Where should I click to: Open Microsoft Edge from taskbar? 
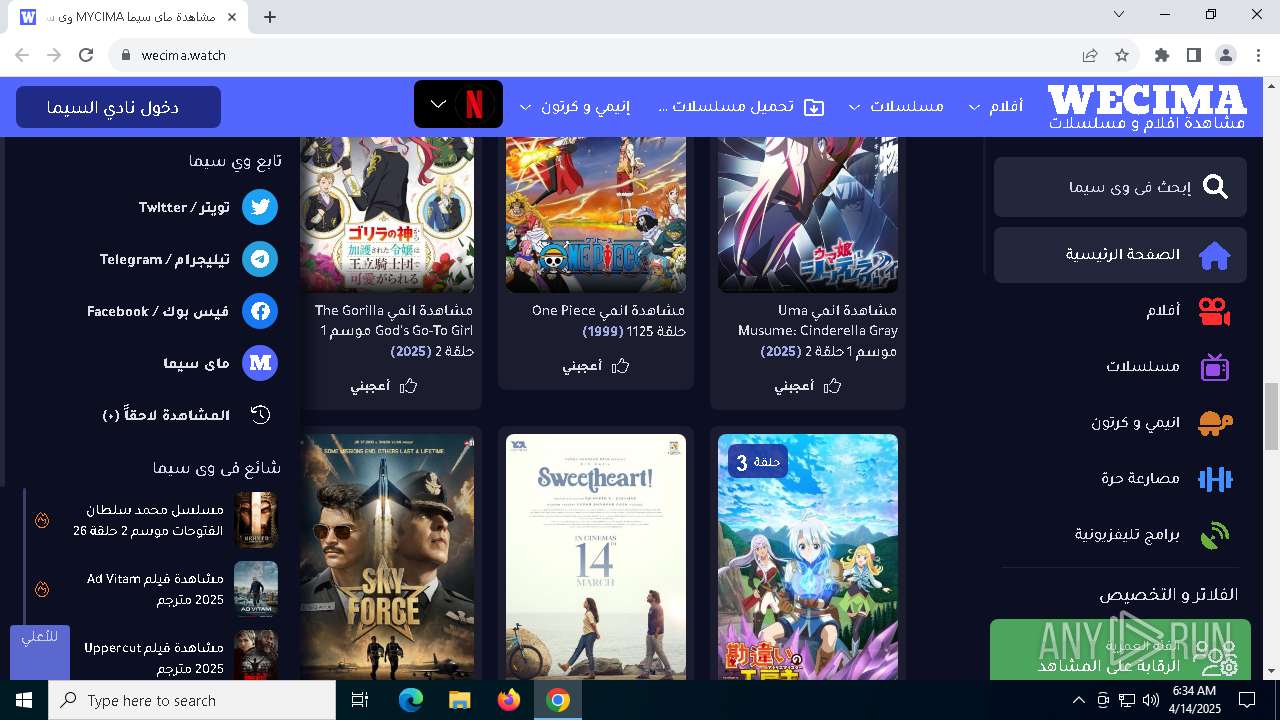tap(411, 700)
